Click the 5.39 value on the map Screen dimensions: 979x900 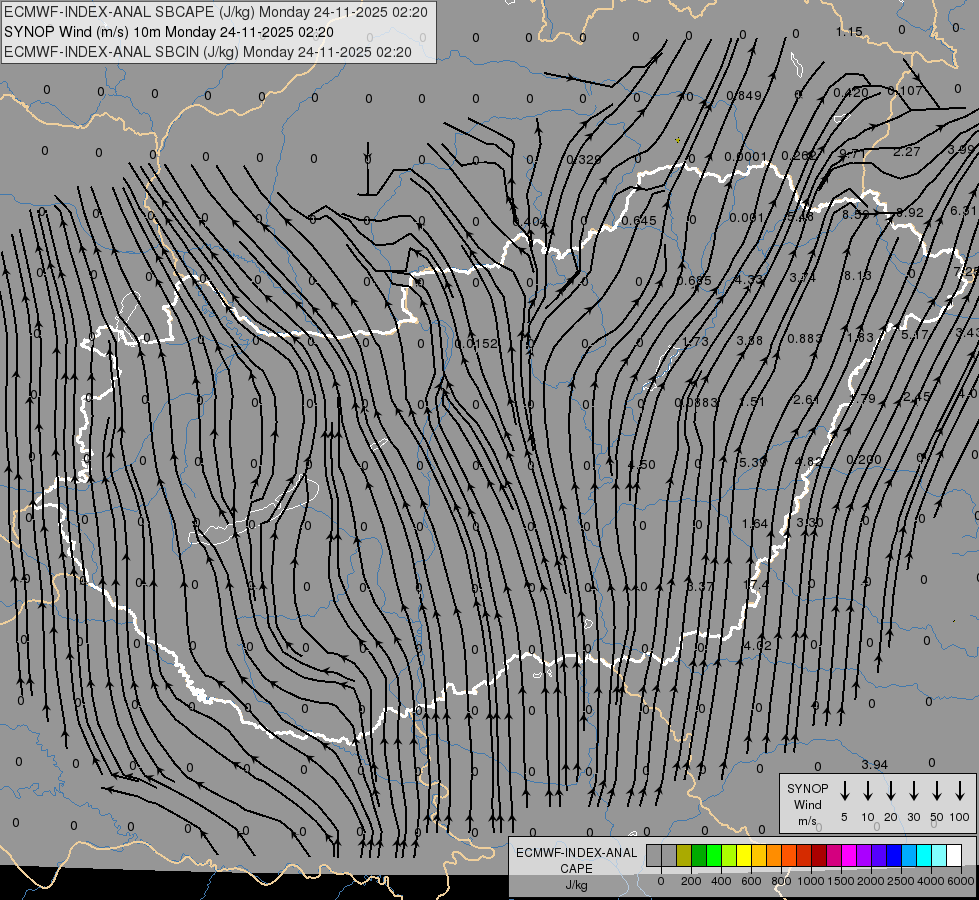[752, 462]
